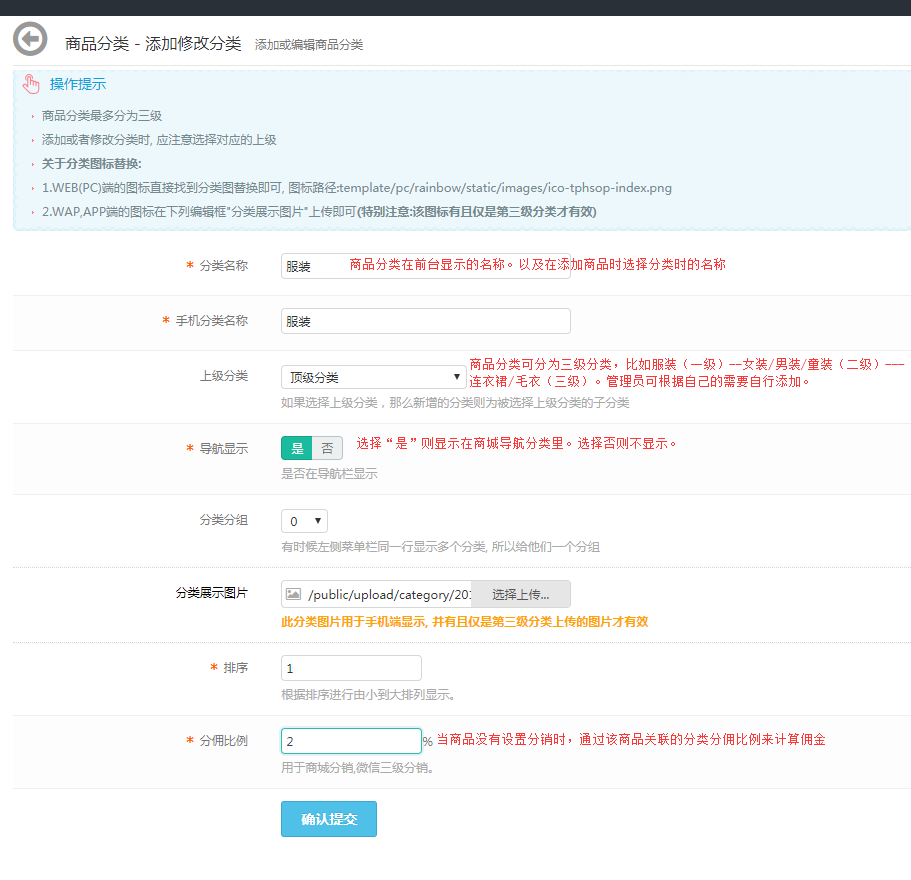This screenshot has width=911, height=880.
Task: Click the image icon in 分类展示图片 field
Action: click(291, 593)
